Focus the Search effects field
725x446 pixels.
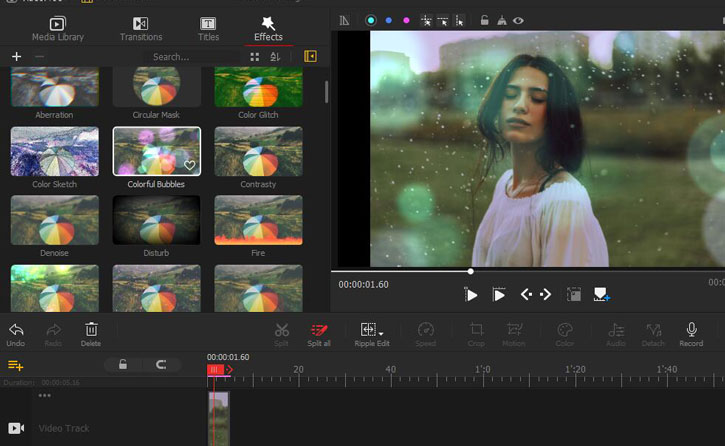point(194,57)
